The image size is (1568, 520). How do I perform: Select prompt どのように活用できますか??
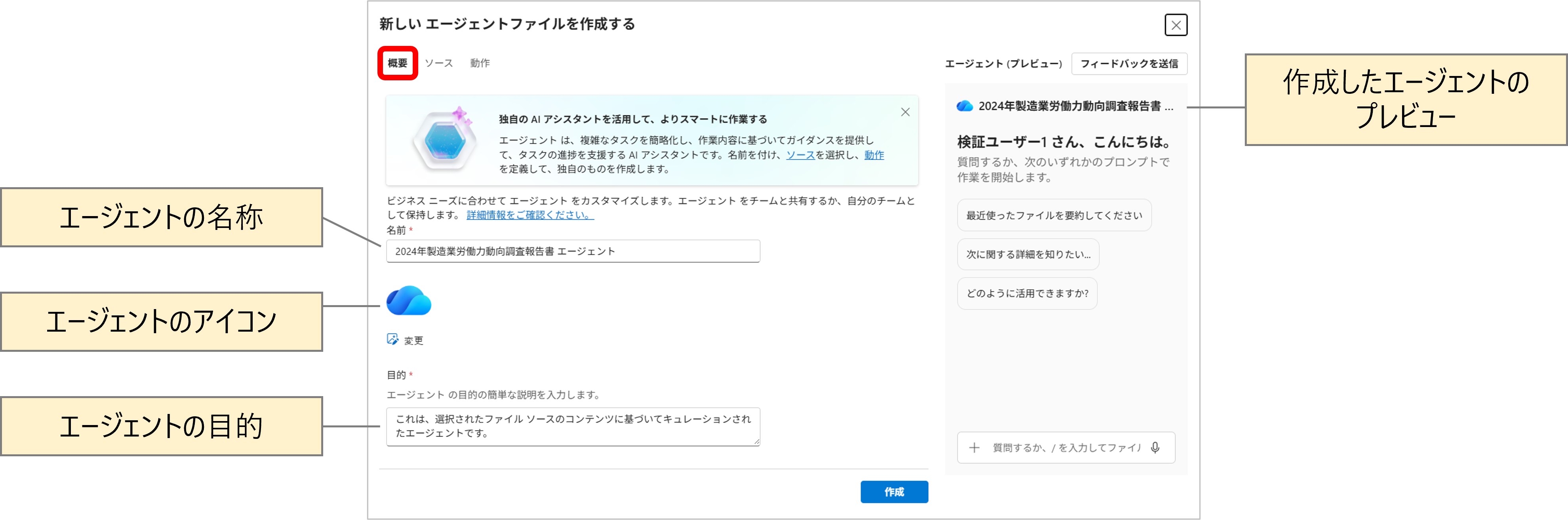[1027, 294]
